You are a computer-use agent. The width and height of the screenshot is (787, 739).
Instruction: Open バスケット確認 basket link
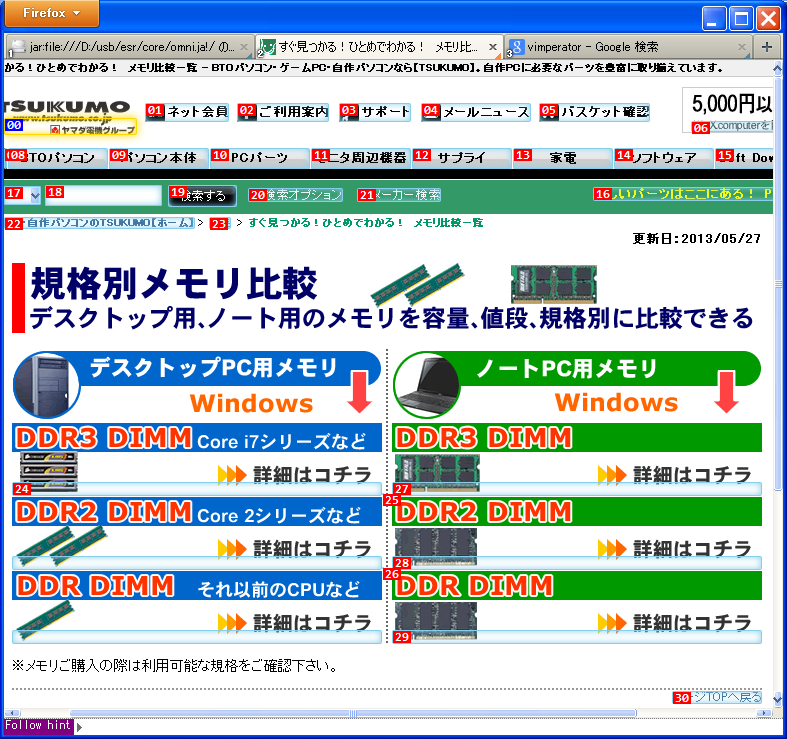pyautogui.click(x=595, y=111)
